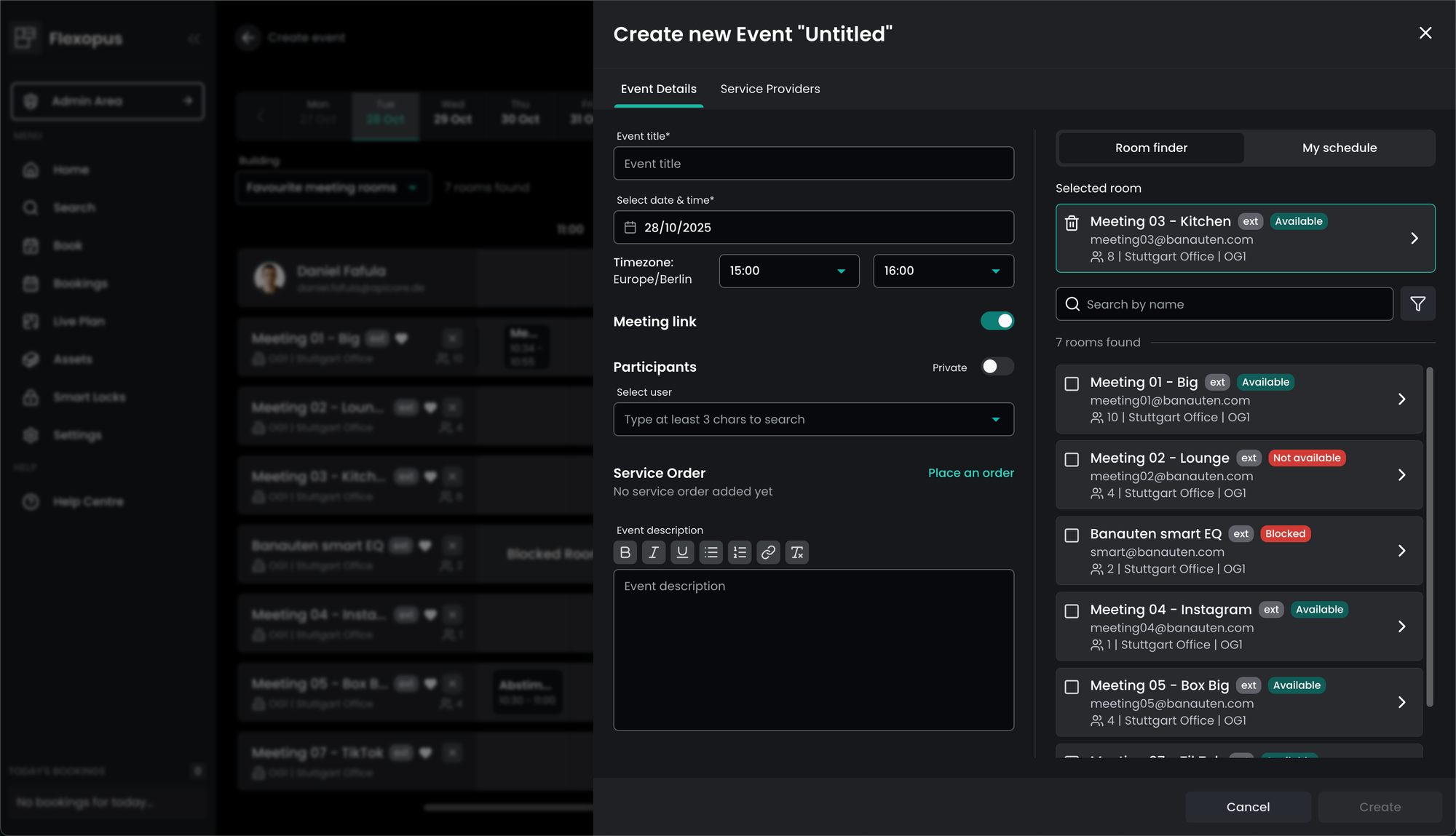Open the 15:00 start time dropdown

coord(789,271)
